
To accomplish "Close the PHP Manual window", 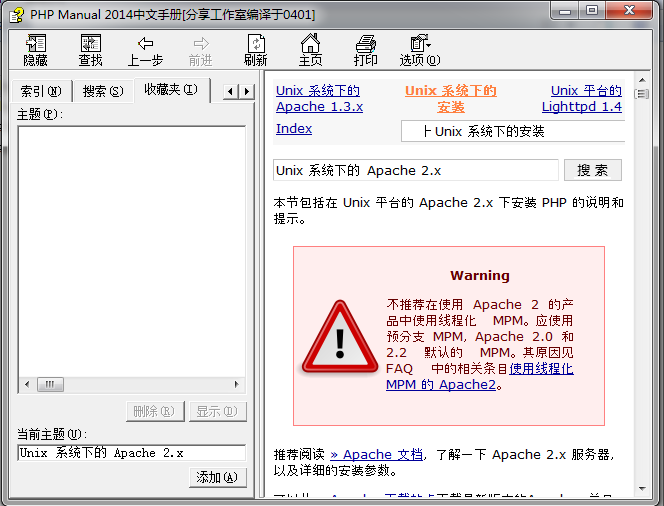I will (x=629, y=11).
